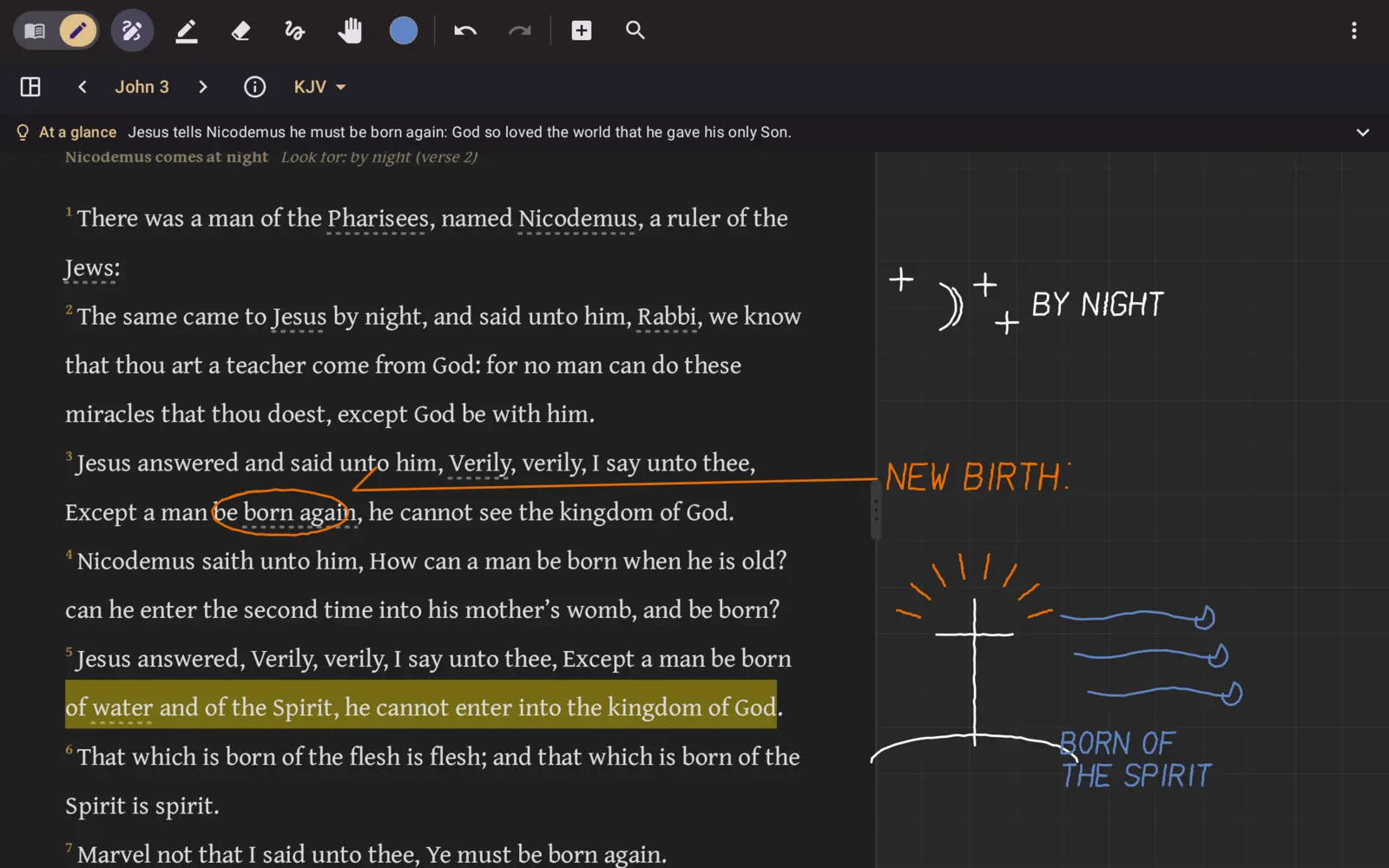Open the blue pen color swatch

click(404, 31)
